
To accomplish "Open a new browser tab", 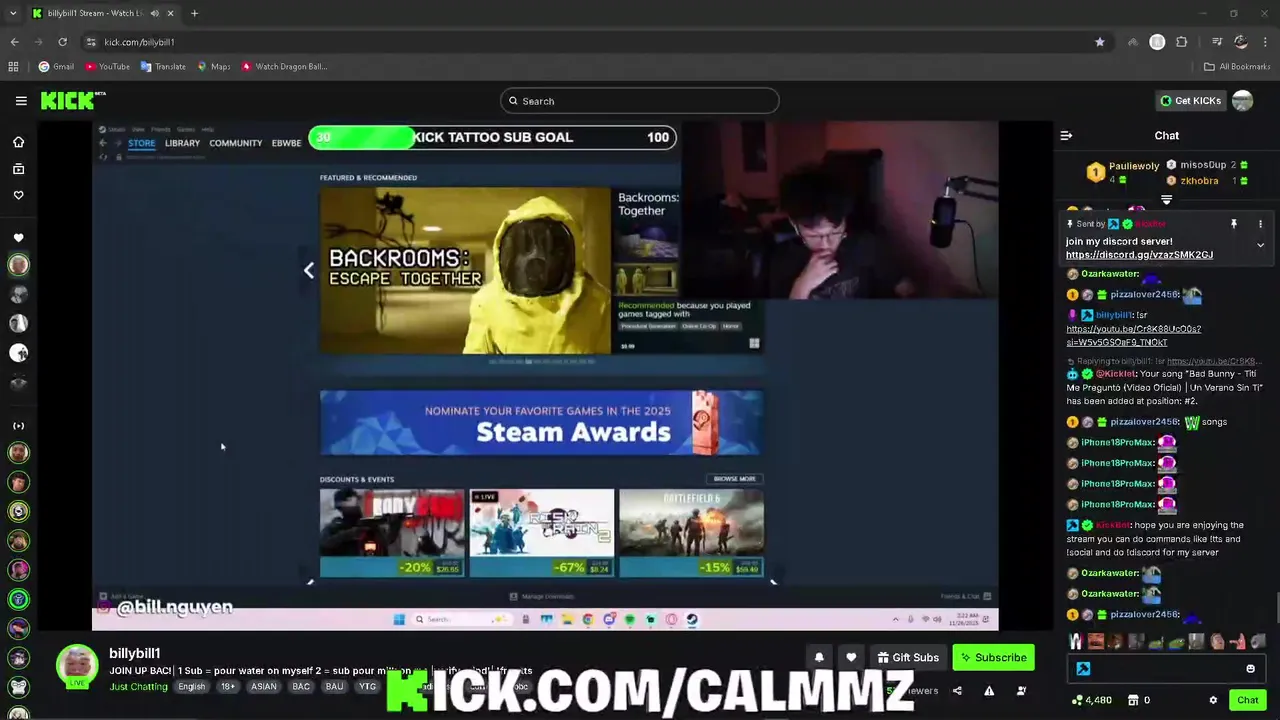I will pos(194,13).
